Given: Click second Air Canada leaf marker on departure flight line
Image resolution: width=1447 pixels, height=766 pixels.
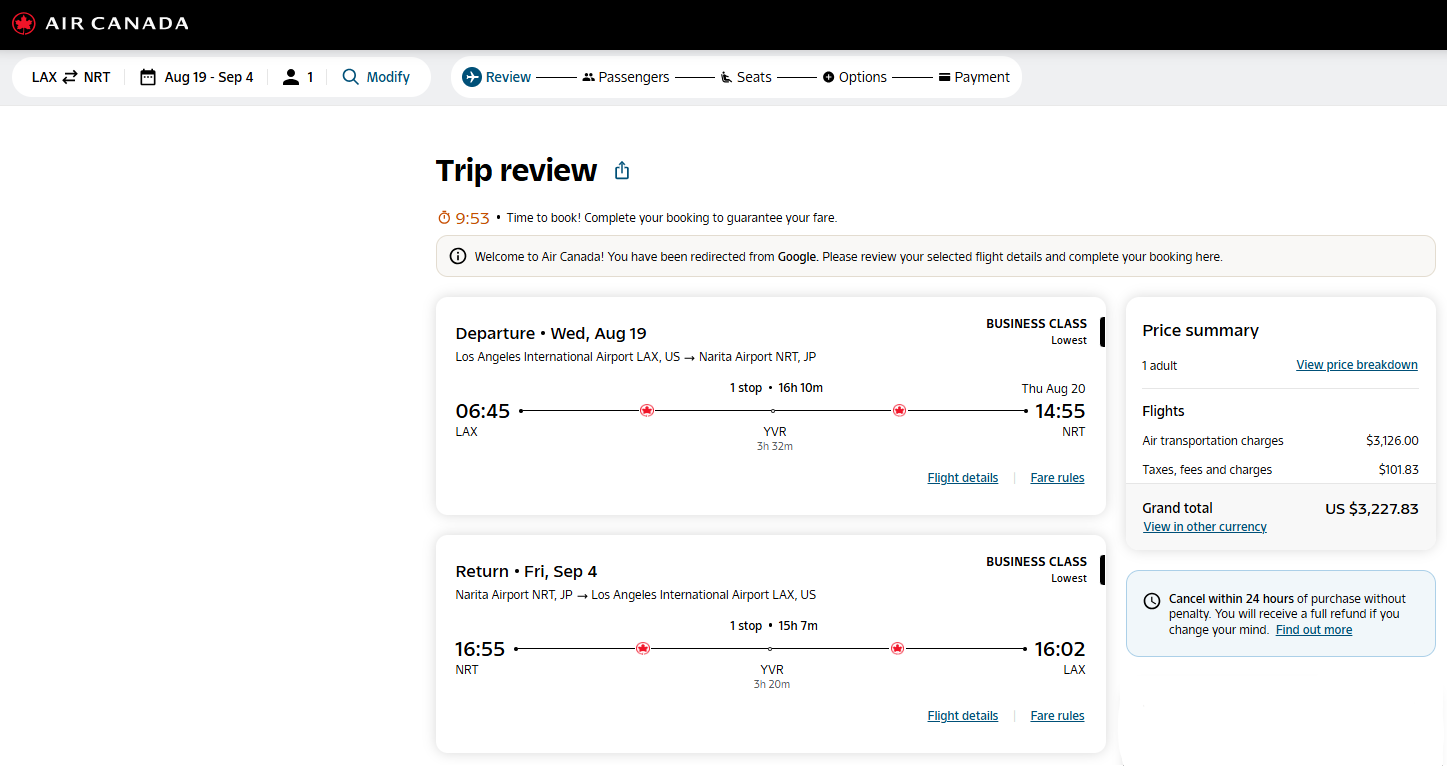Looking at the screenshot, I should (899, 410).
